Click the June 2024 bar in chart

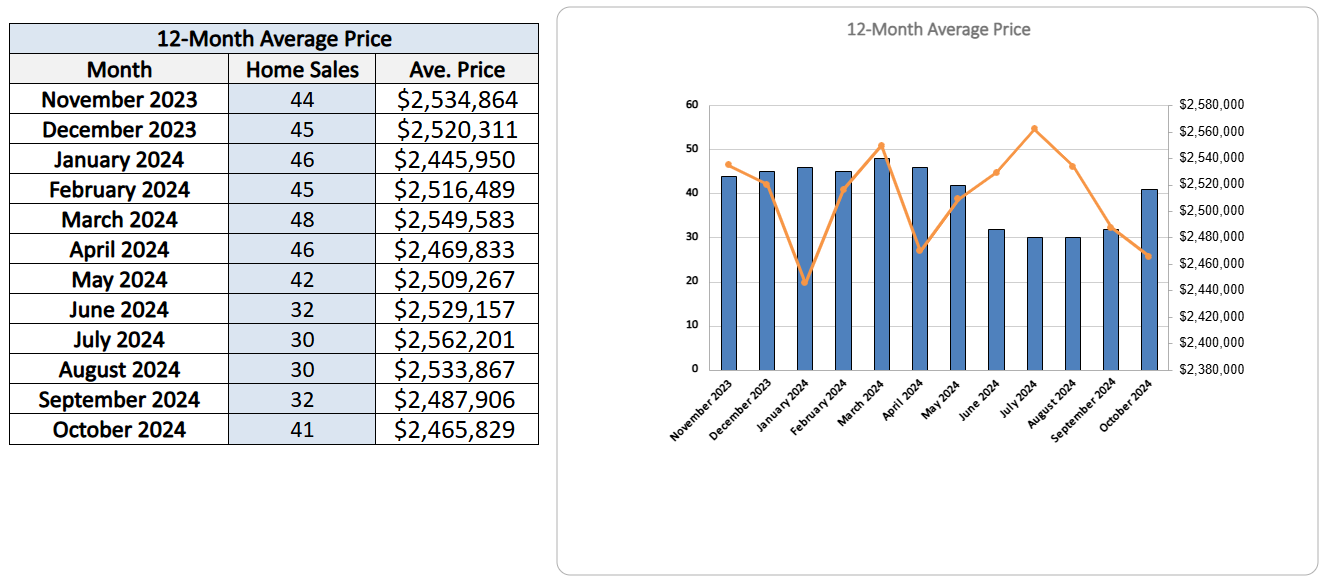click(x=996, y=299)
